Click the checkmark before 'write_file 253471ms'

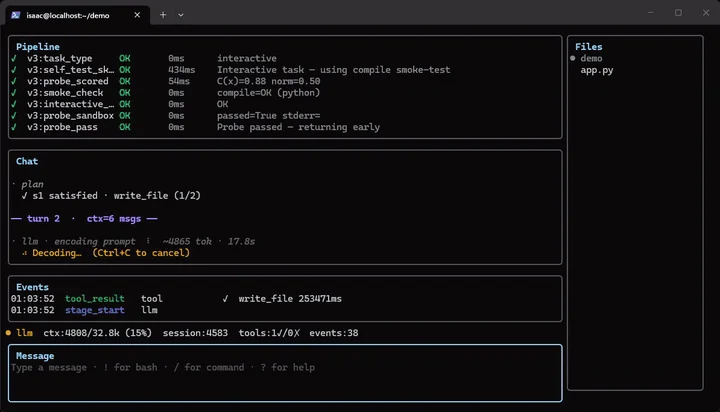(x=225, y=299)
